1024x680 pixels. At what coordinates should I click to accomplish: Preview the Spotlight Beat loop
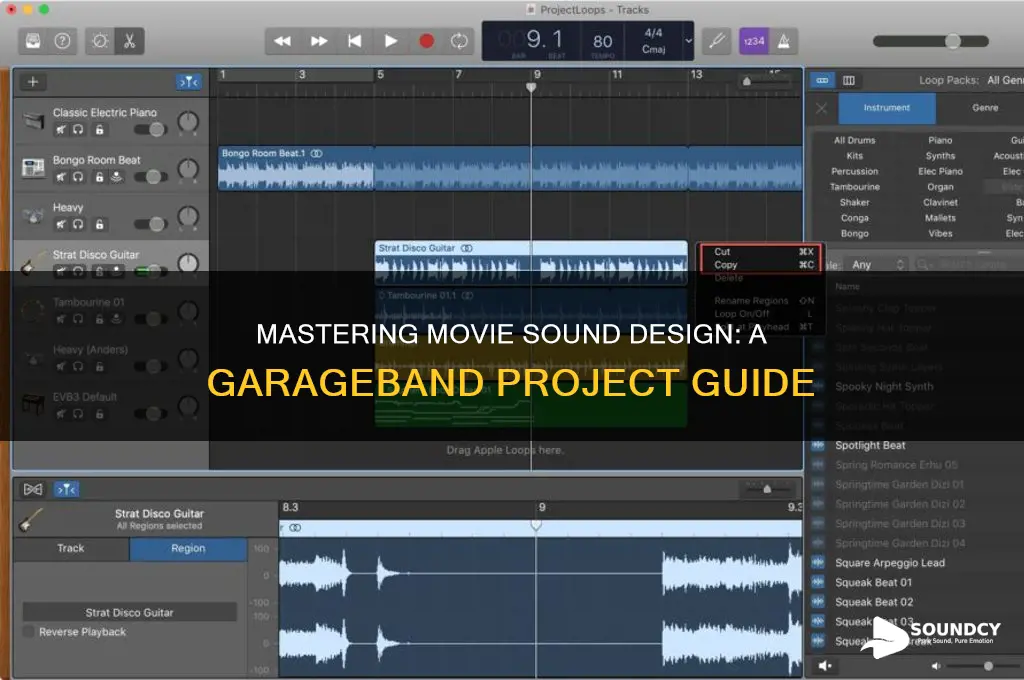pos(871,445)
